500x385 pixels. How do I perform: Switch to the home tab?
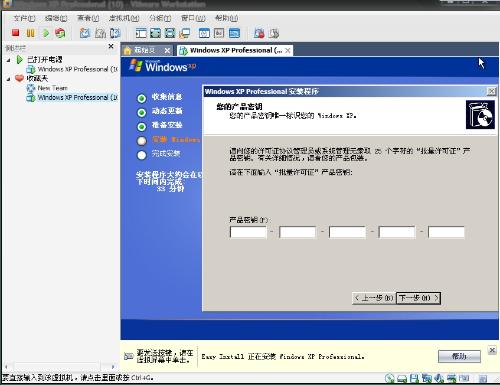[x=143, y=50]
